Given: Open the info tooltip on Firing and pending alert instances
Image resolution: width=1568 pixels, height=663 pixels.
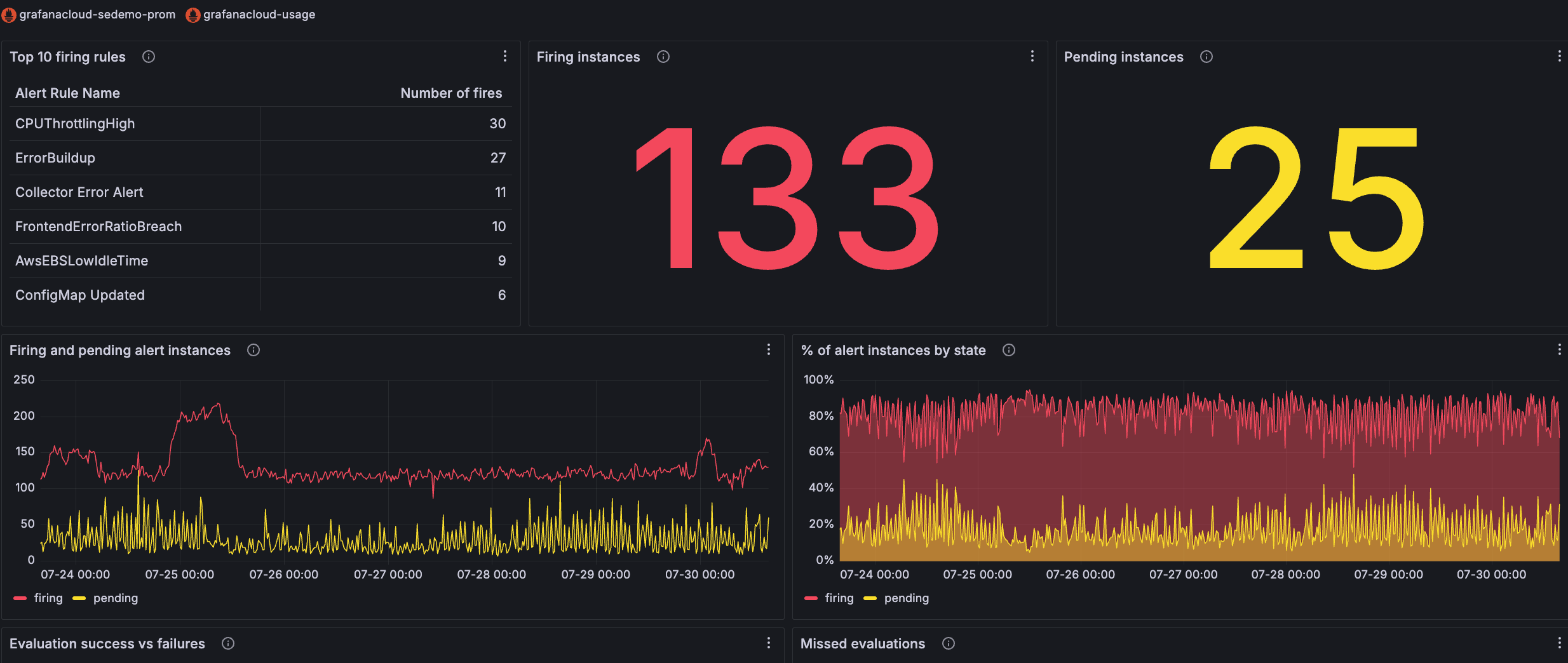Looking at the screenshot, I should [253, 350].
